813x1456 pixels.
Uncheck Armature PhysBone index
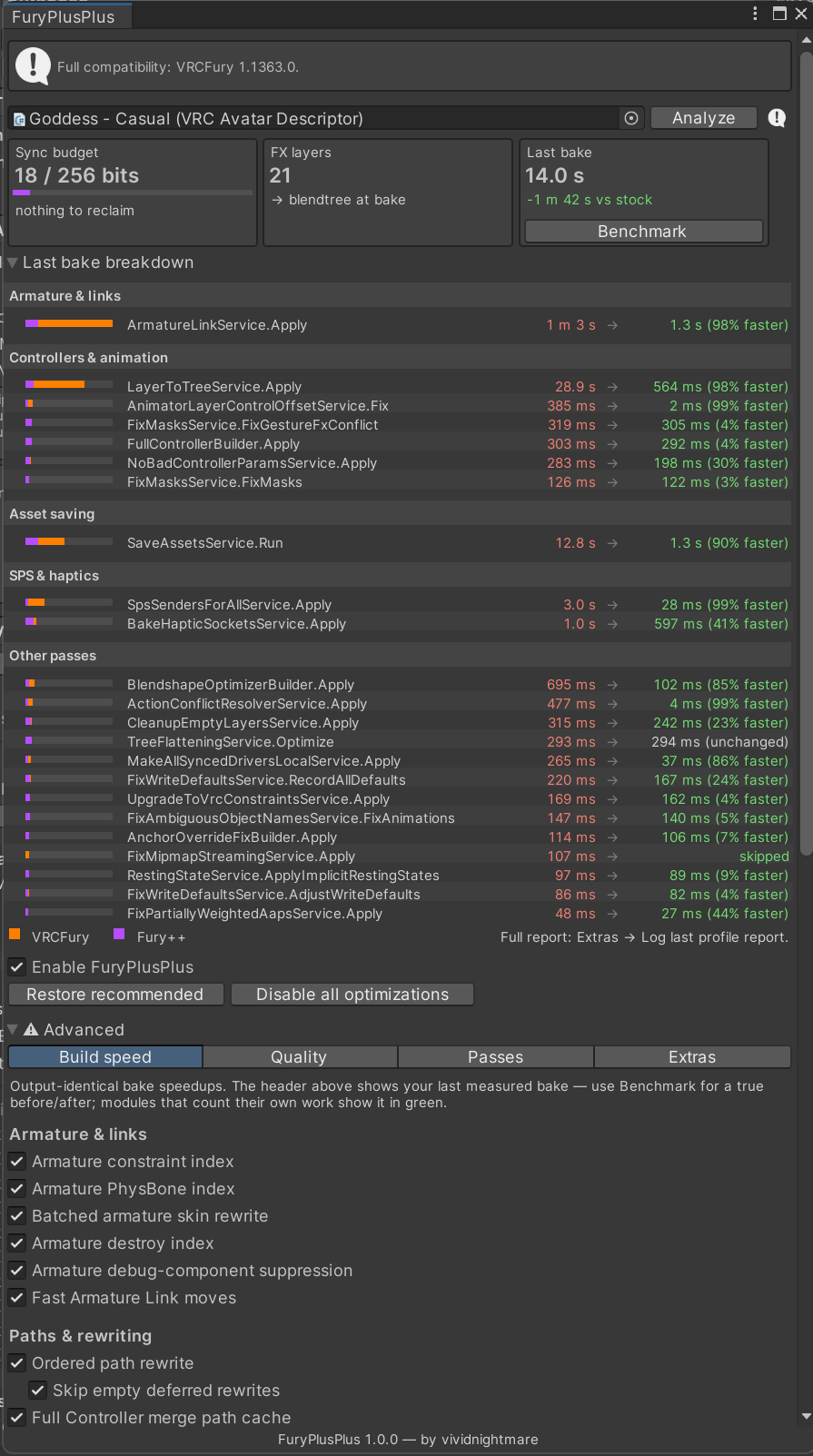click(17, 1188)
